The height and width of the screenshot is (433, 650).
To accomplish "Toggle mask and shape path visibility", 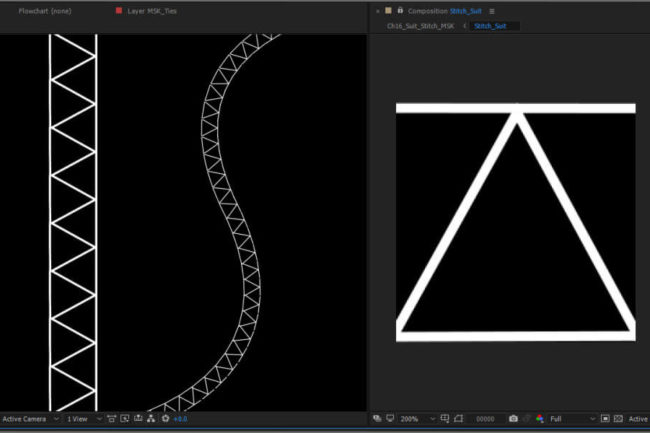I will (458, 418).
